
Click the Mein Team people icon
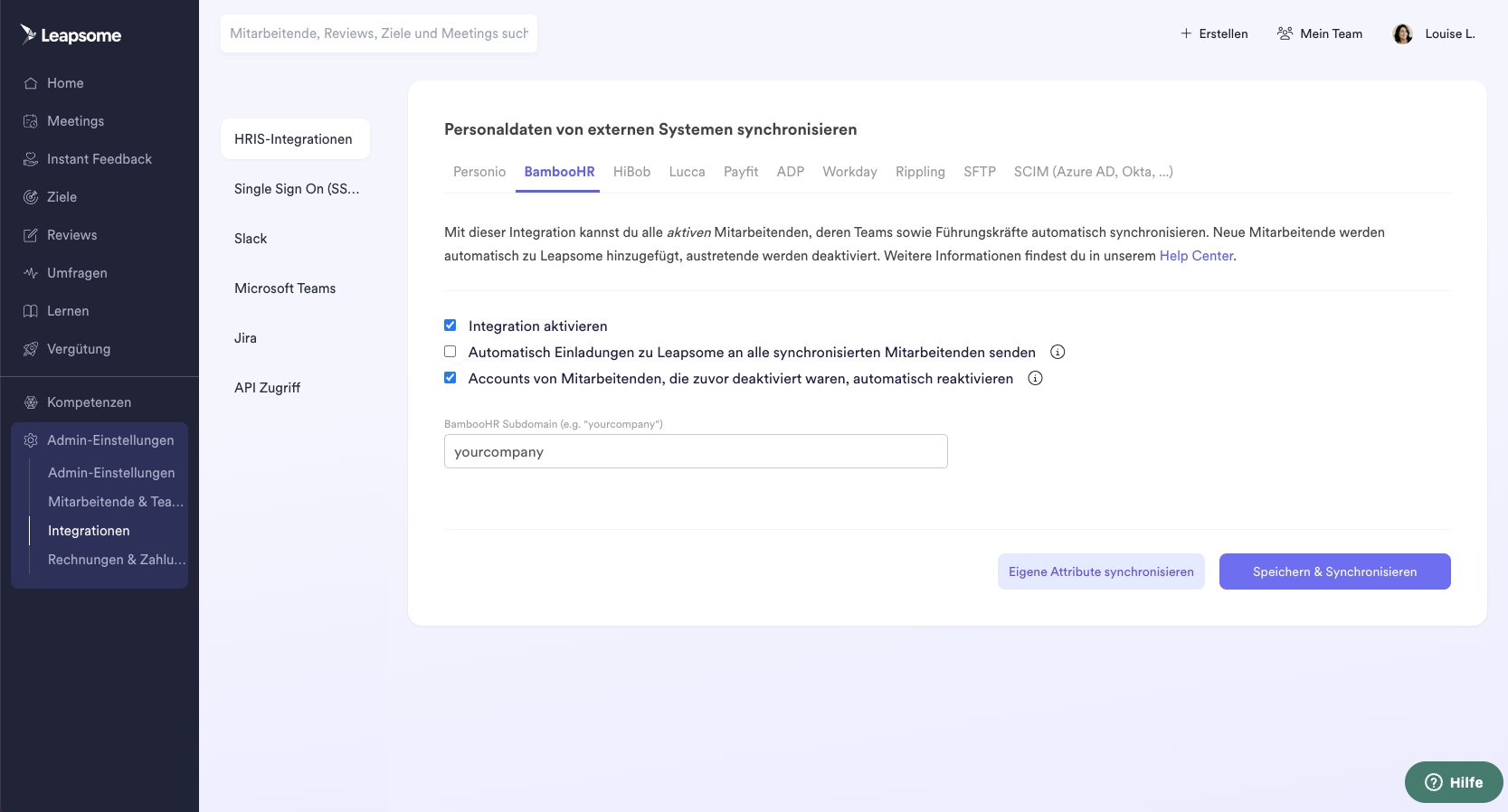[x=1285, y=33]
